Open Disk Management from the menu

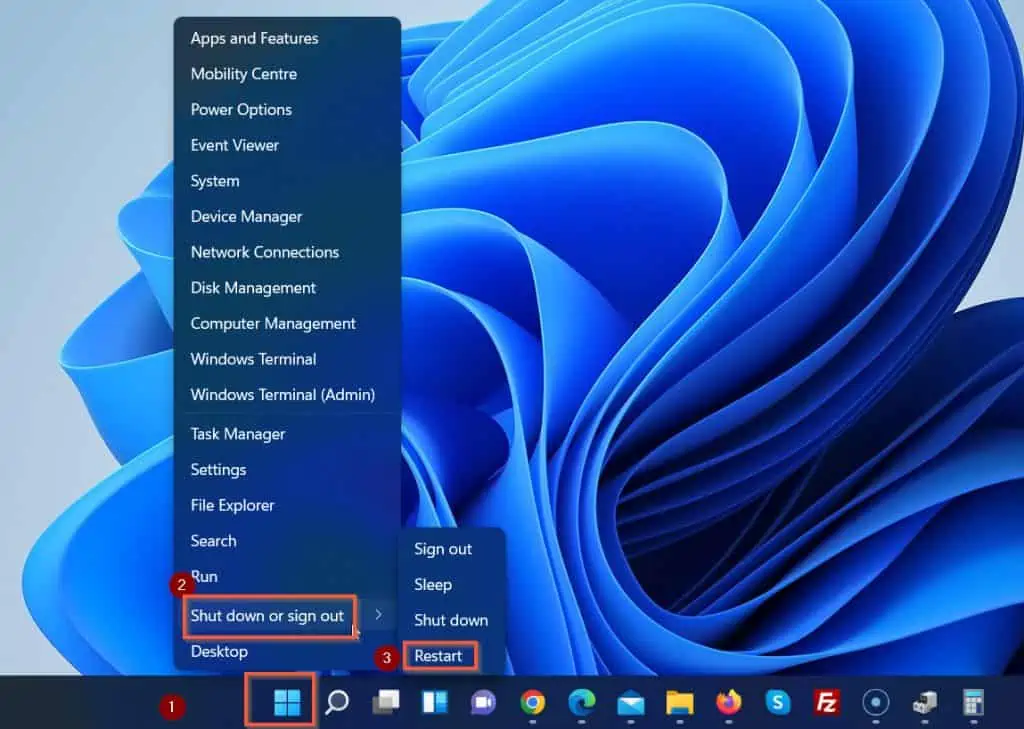pos(252,287)
